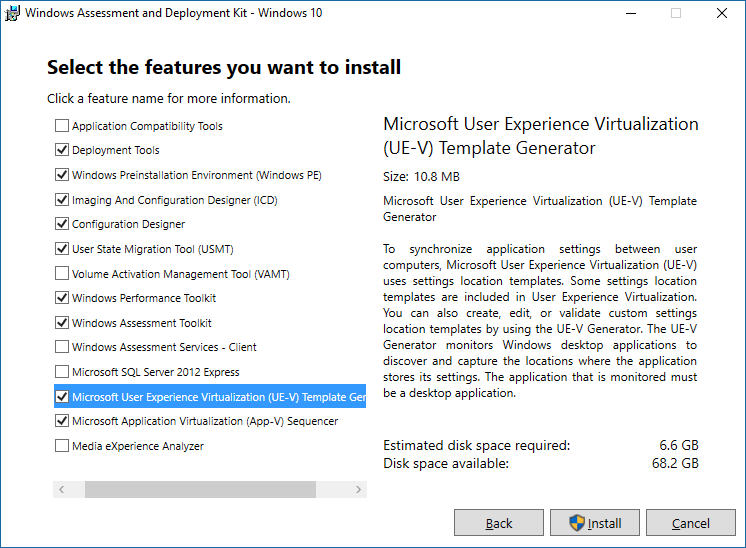
Task: Click the Install button with shield icon
Action: tap(594, 523)
